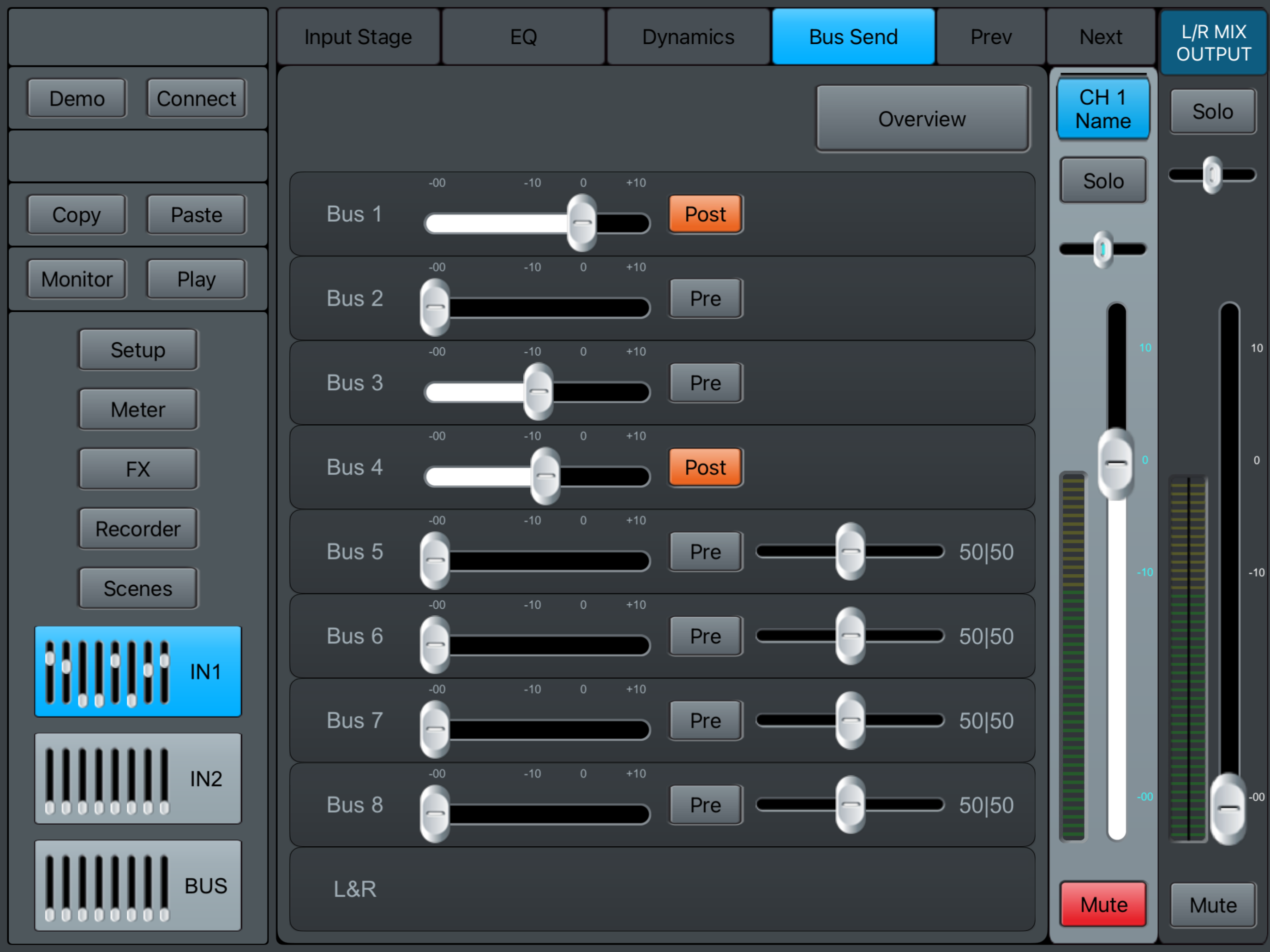Select the IN1 fader bank thumbnail
This screenshot has width=1270, height=952.
pos(138,672)
